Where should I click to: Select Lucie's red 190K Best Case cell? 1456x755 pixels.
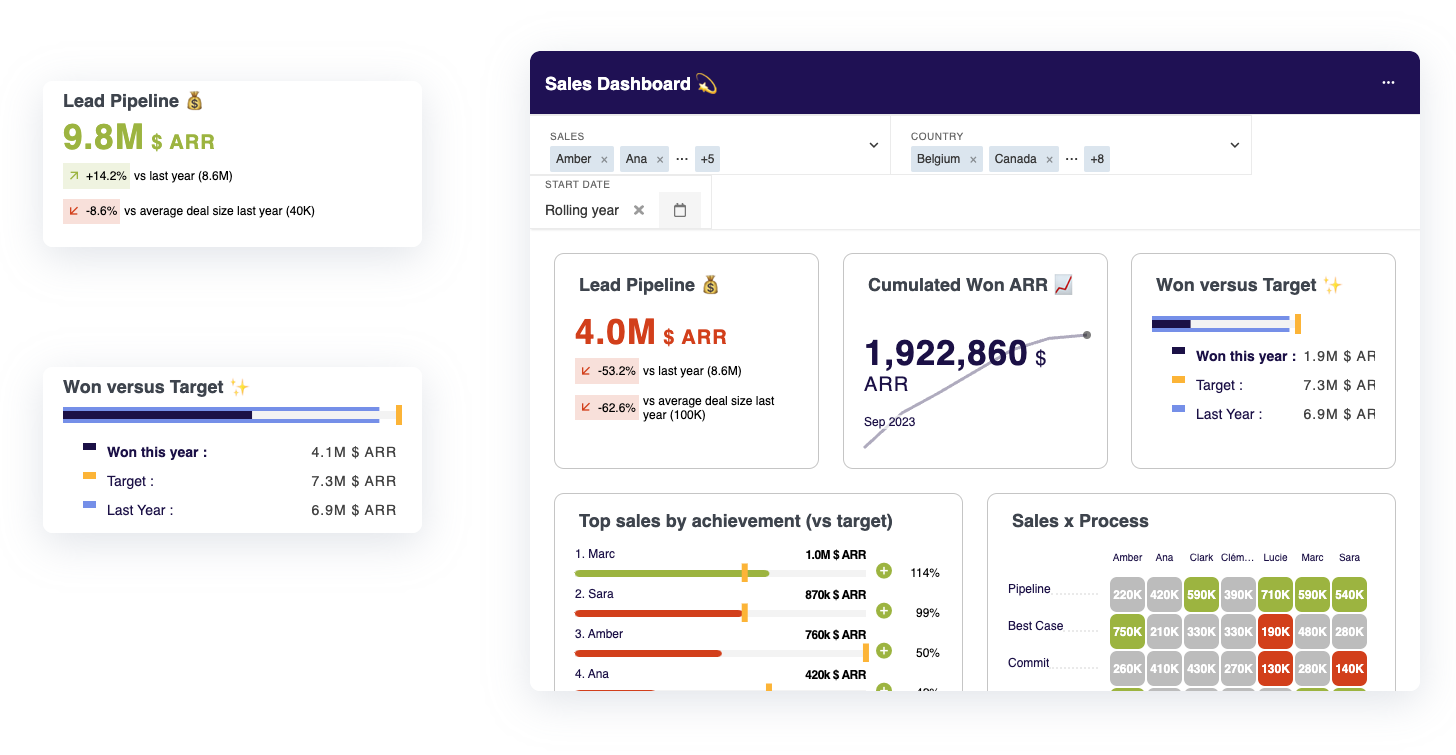tap(1275, 631)
